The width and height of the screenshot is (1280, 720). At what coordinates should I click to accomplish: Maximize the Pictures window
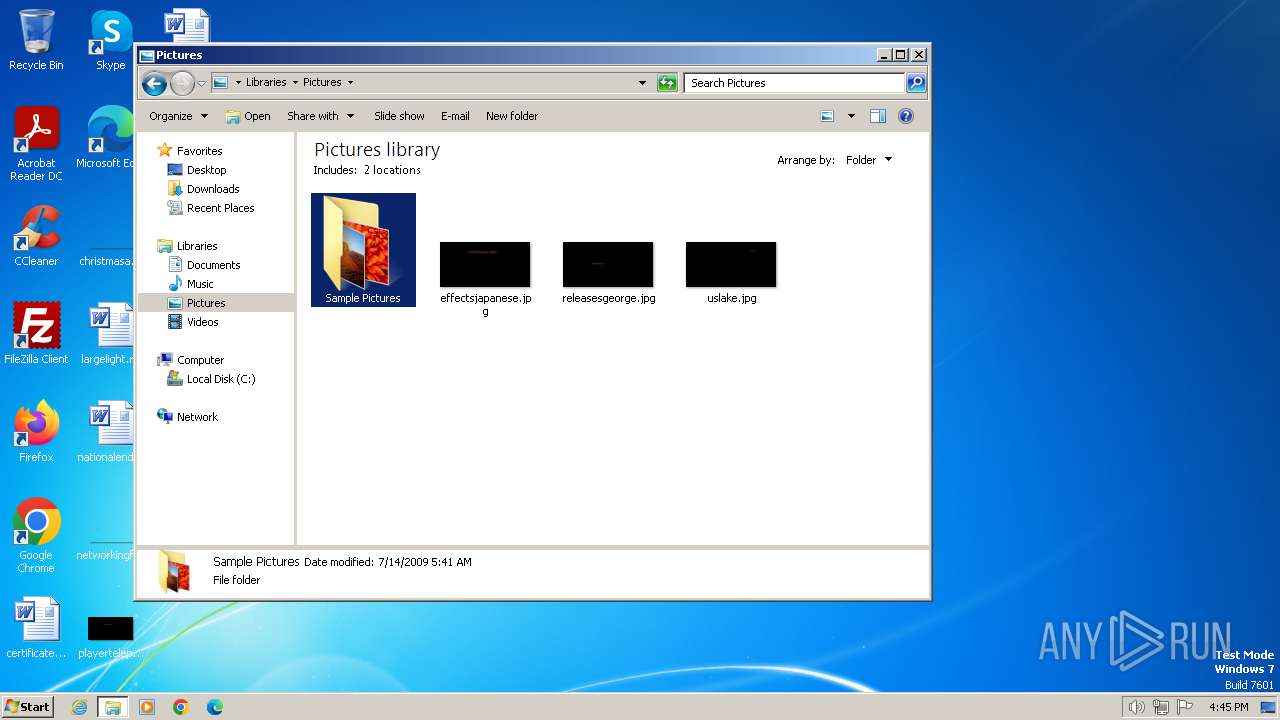(x=900, y=55)
